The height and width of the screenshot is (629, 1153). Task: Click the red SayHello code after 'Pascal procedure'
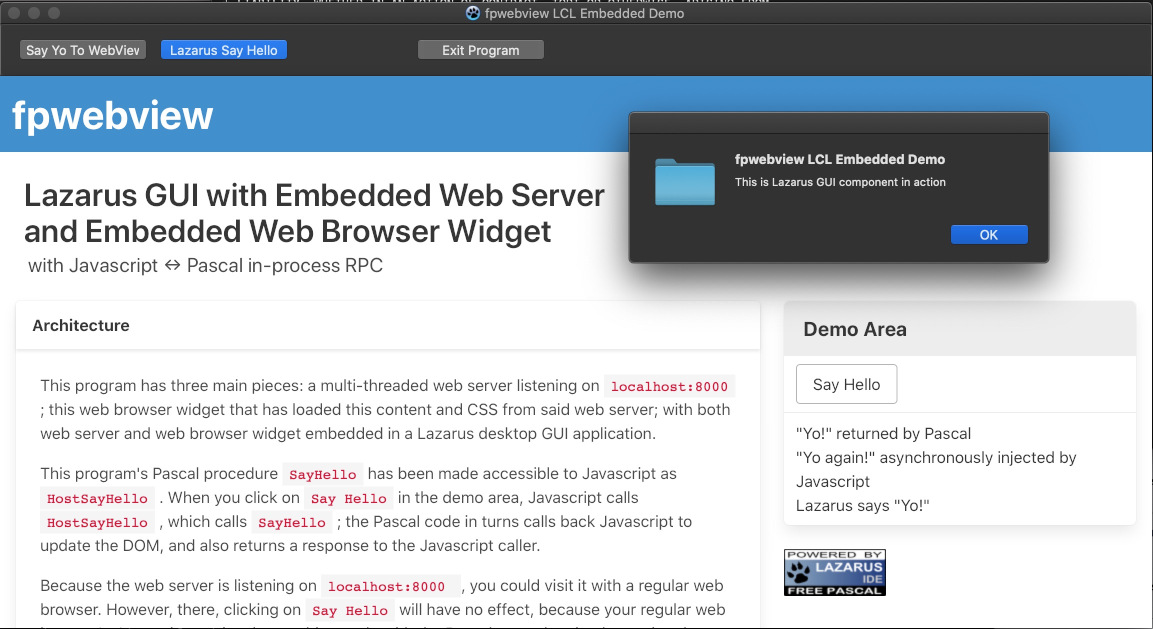[323, 475]
